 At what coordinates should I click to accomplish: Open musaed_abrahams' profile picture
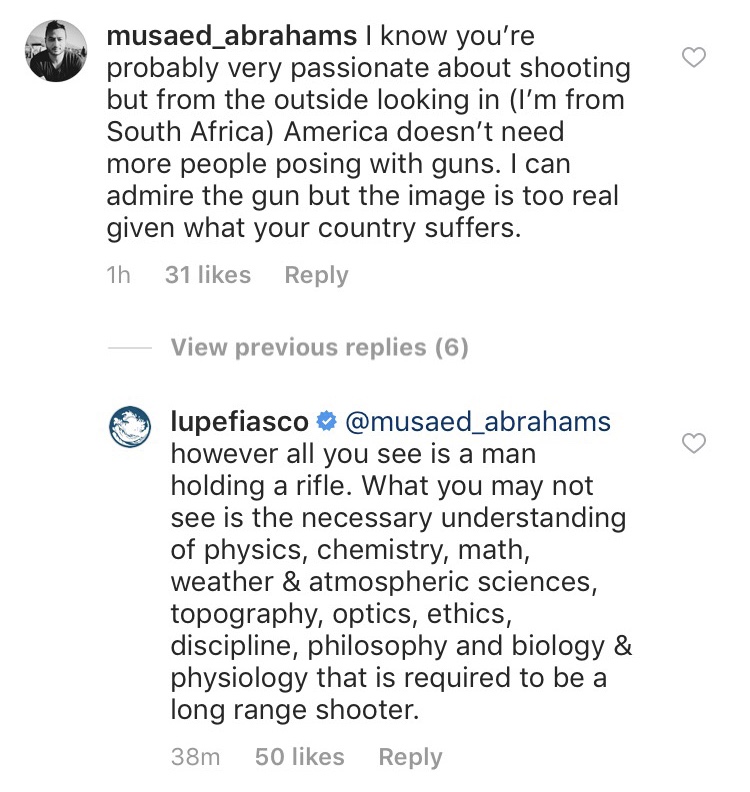coord(56,51)
